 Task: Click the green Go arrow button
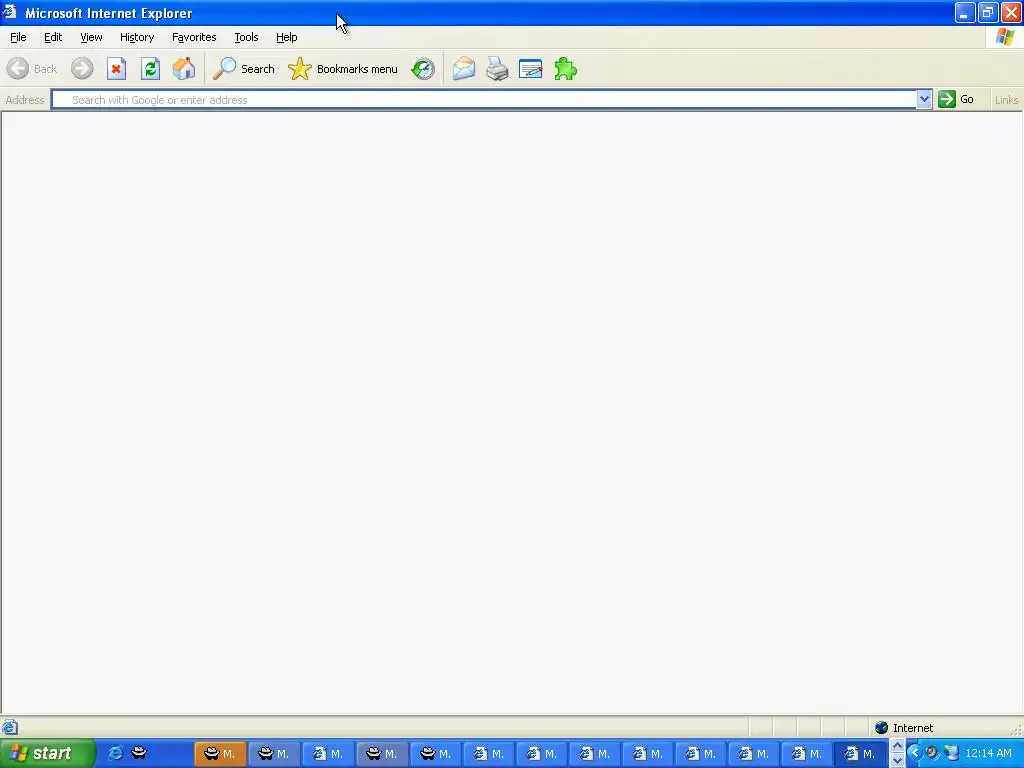coord(946,99)
